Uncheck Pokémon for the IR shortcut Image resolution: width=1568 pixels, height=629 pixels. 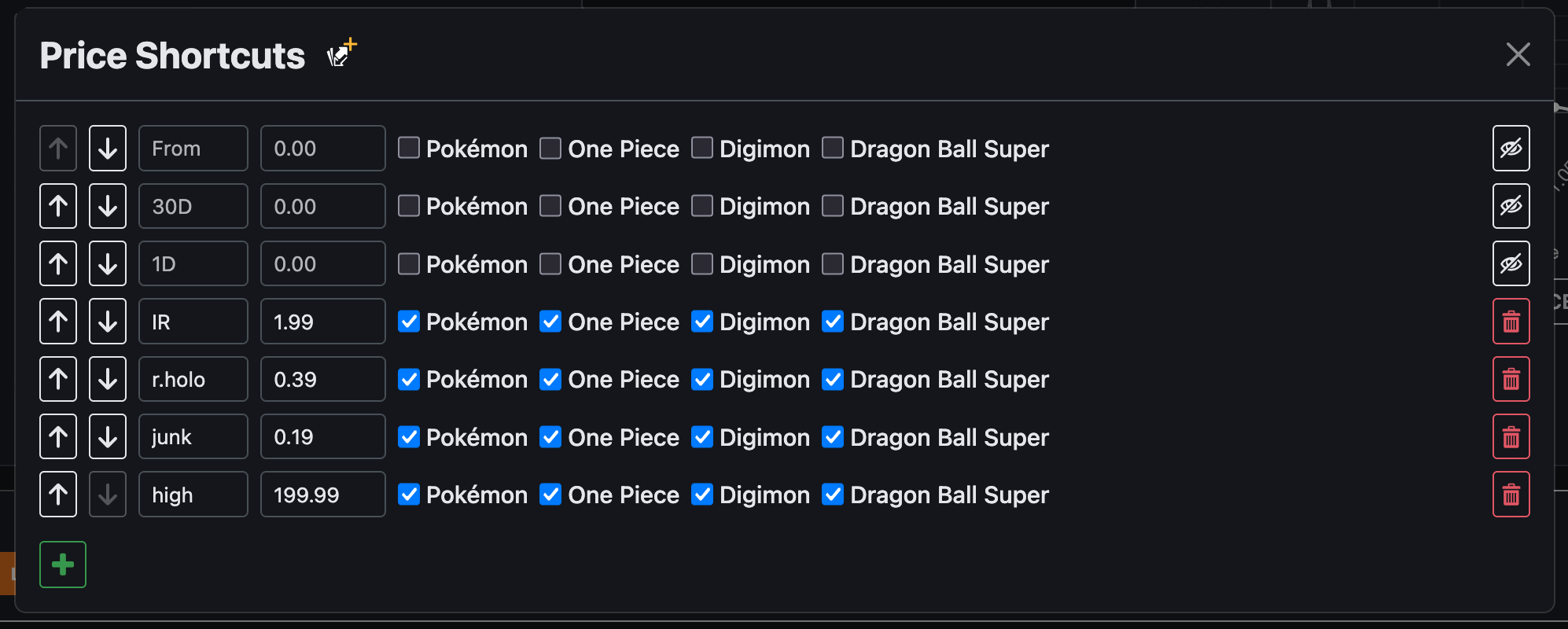coord(409,321)
